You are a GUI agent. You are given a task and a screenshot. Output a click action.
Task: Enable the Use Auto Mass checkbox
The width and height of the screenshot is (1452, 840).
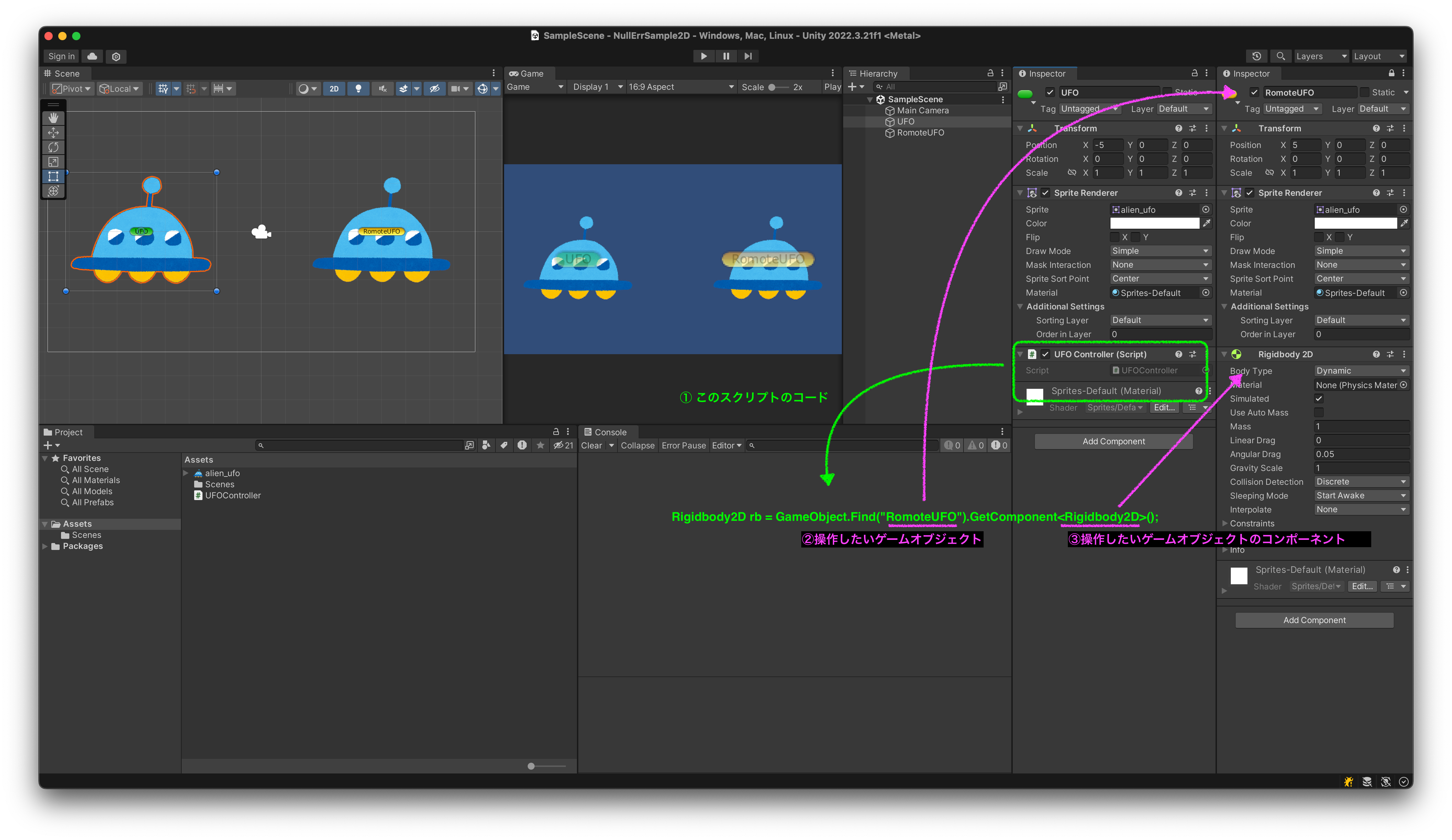1319,412
